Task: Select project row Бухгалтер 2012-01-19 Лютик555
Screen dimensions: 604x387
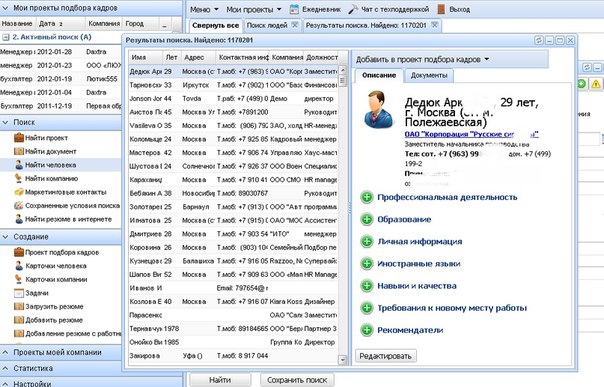Action: [61, 79]
